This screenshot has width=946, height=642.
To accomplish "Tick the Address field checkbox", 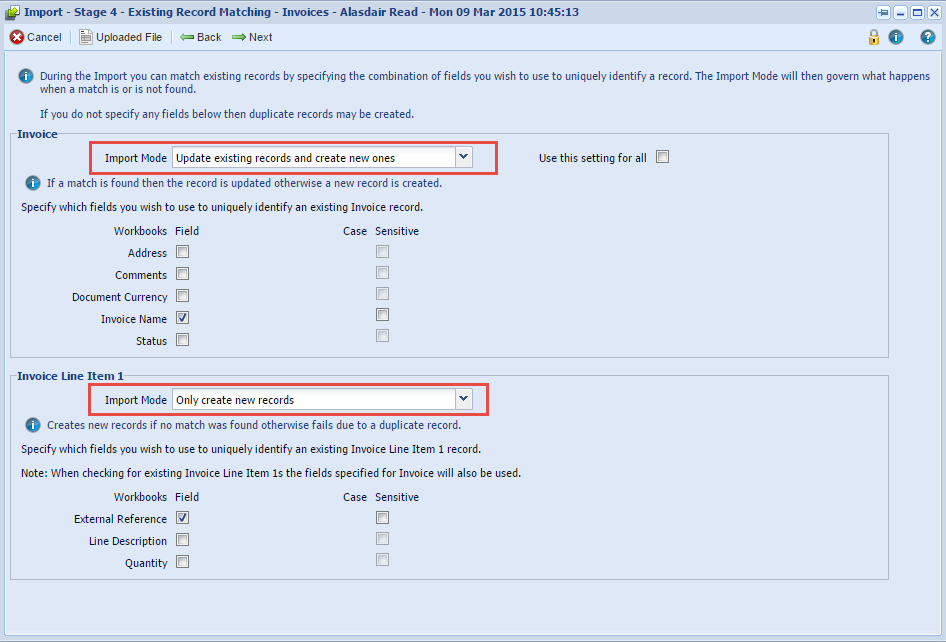I will [x=183, y=252].
